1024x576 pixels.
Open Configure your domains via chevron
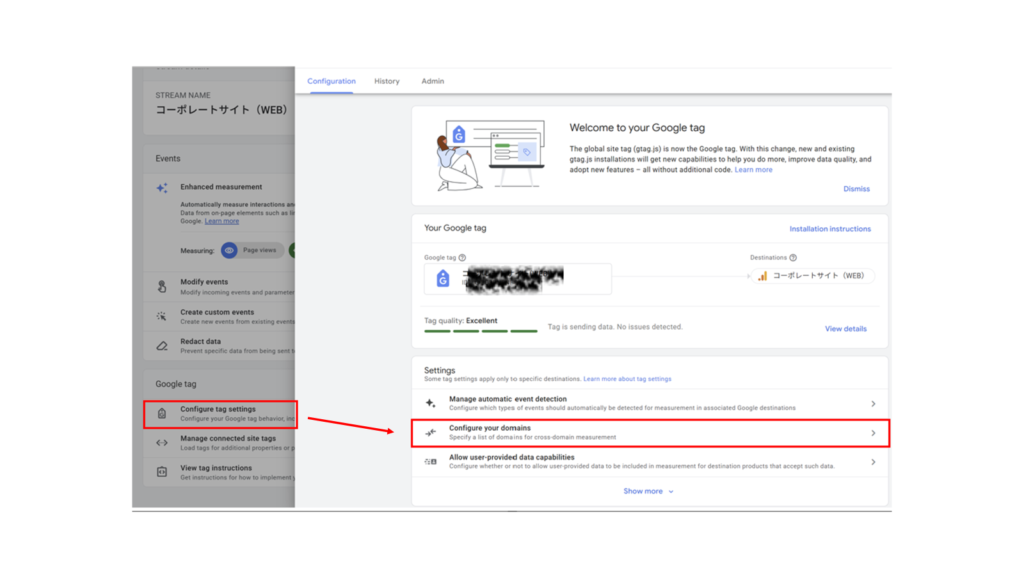click(x=873, y=433)
